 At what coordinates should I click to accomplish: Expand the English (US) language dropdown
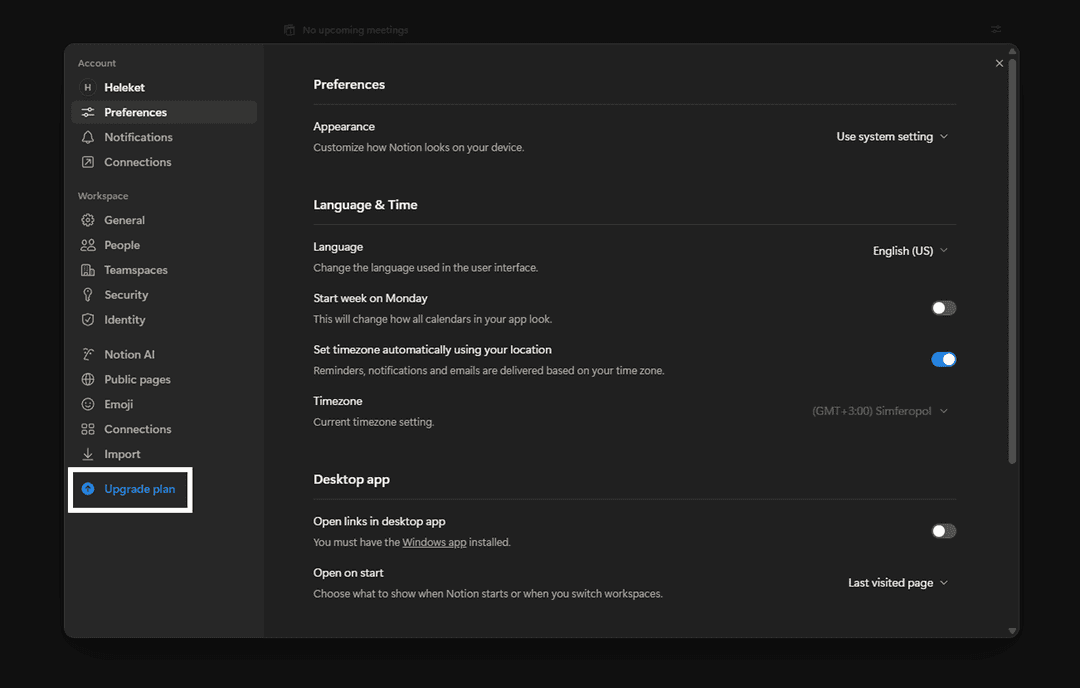click(x=909, y=251)
